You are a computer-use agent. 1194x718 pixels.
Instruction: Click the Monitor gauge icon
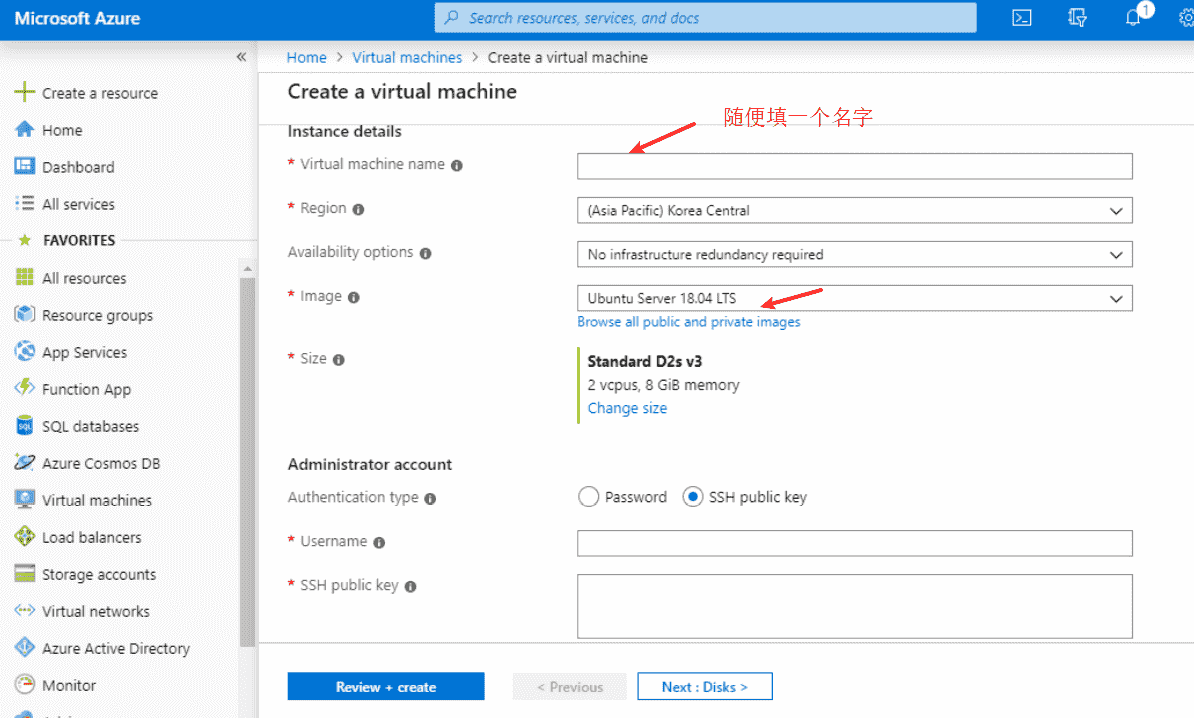click(x=24, y=684)
